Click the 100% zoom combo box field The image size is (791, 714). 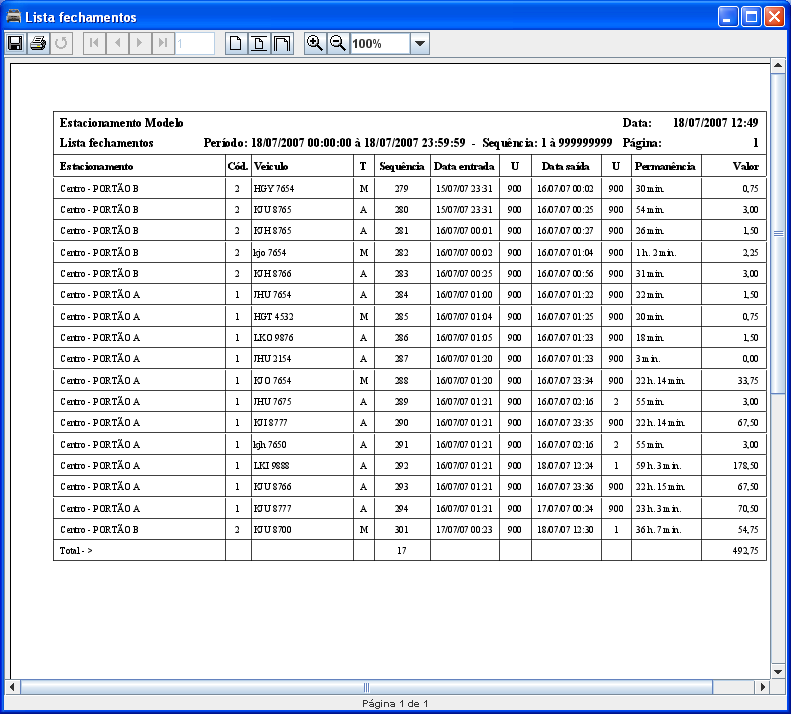coord(380,43)
